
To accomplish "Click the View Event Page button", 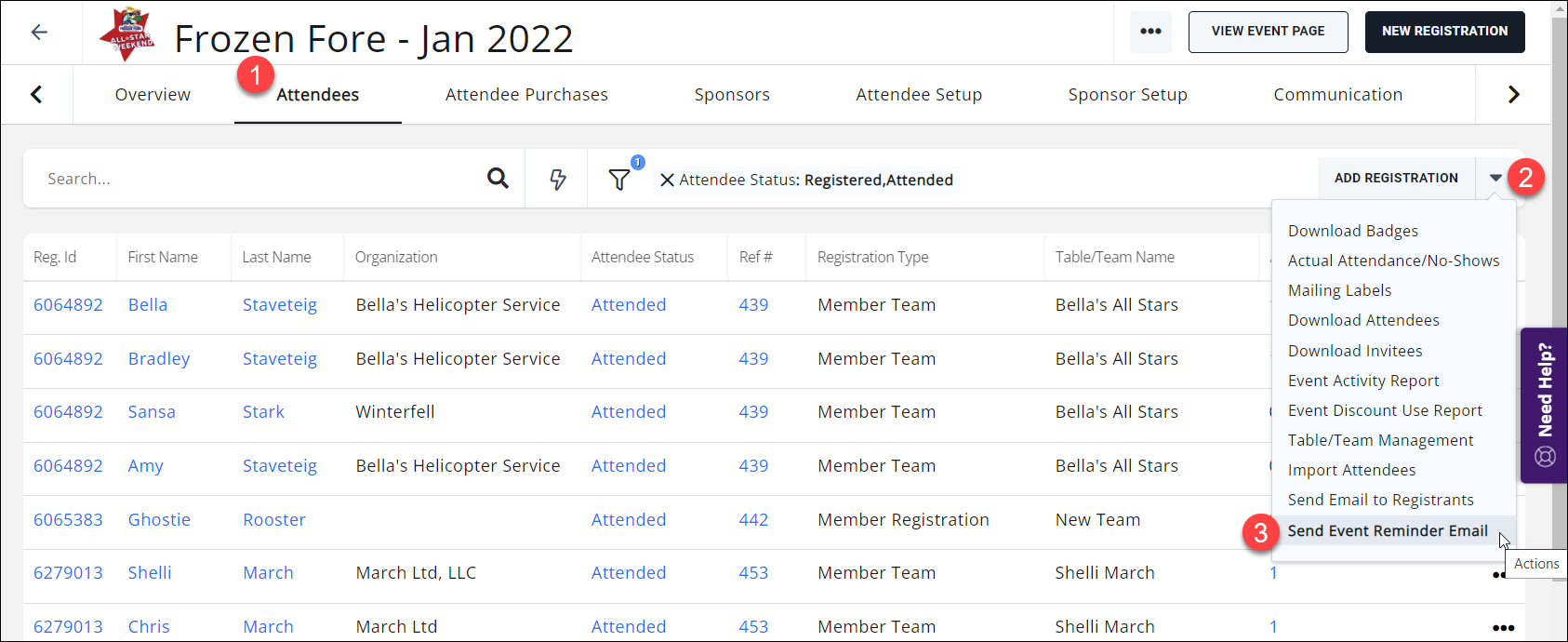I will pos(1268,32).
